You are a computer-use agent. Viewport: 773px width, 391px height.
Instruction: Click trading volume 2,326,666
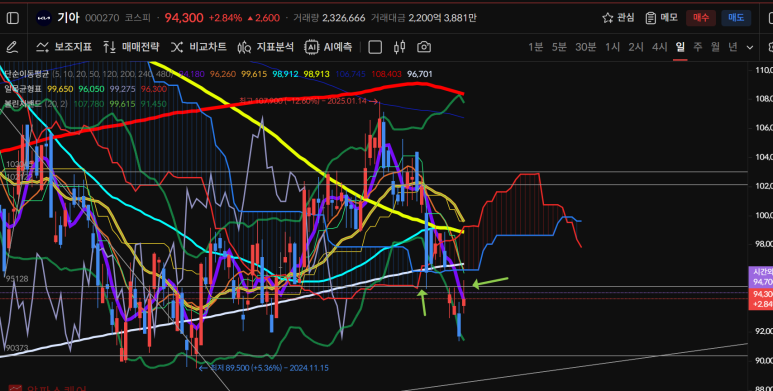344,18
